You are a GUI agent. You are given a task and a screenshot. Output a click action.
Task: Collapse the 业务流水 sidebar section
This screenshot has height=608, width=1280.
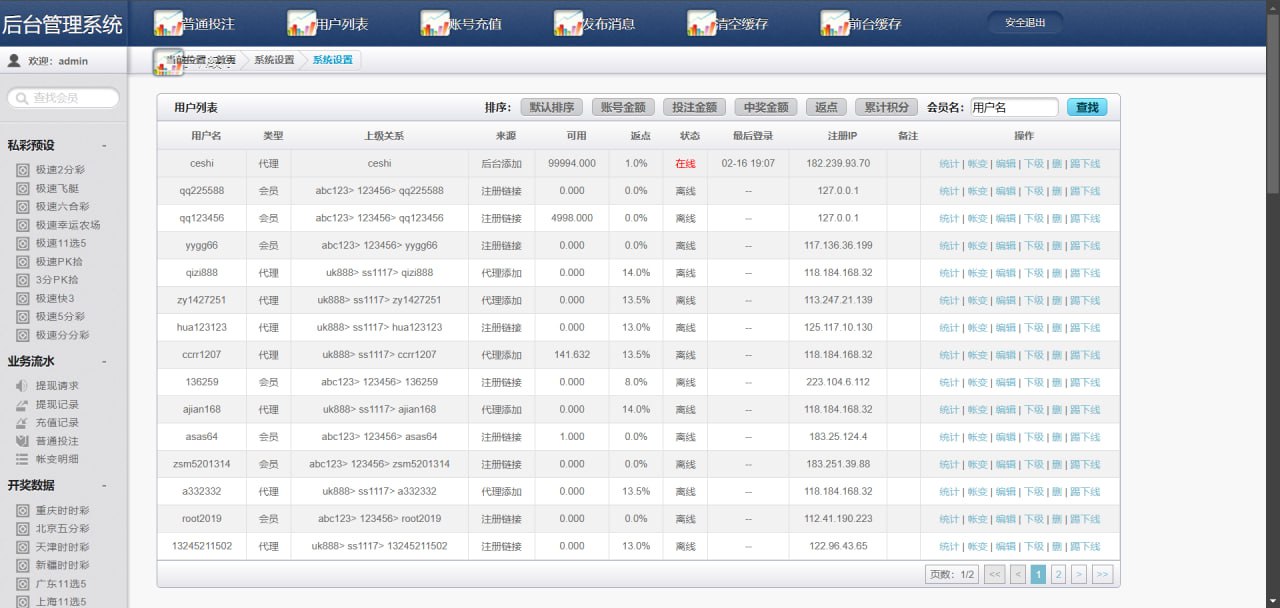pos(104,362)
